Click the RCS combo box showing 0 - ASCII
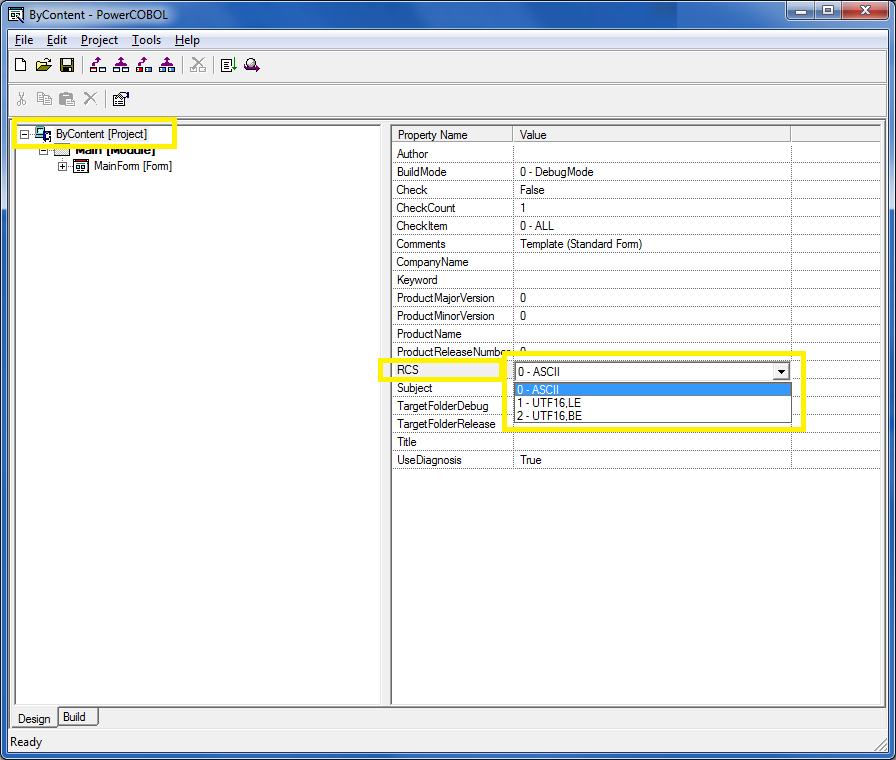 (652, 371)
